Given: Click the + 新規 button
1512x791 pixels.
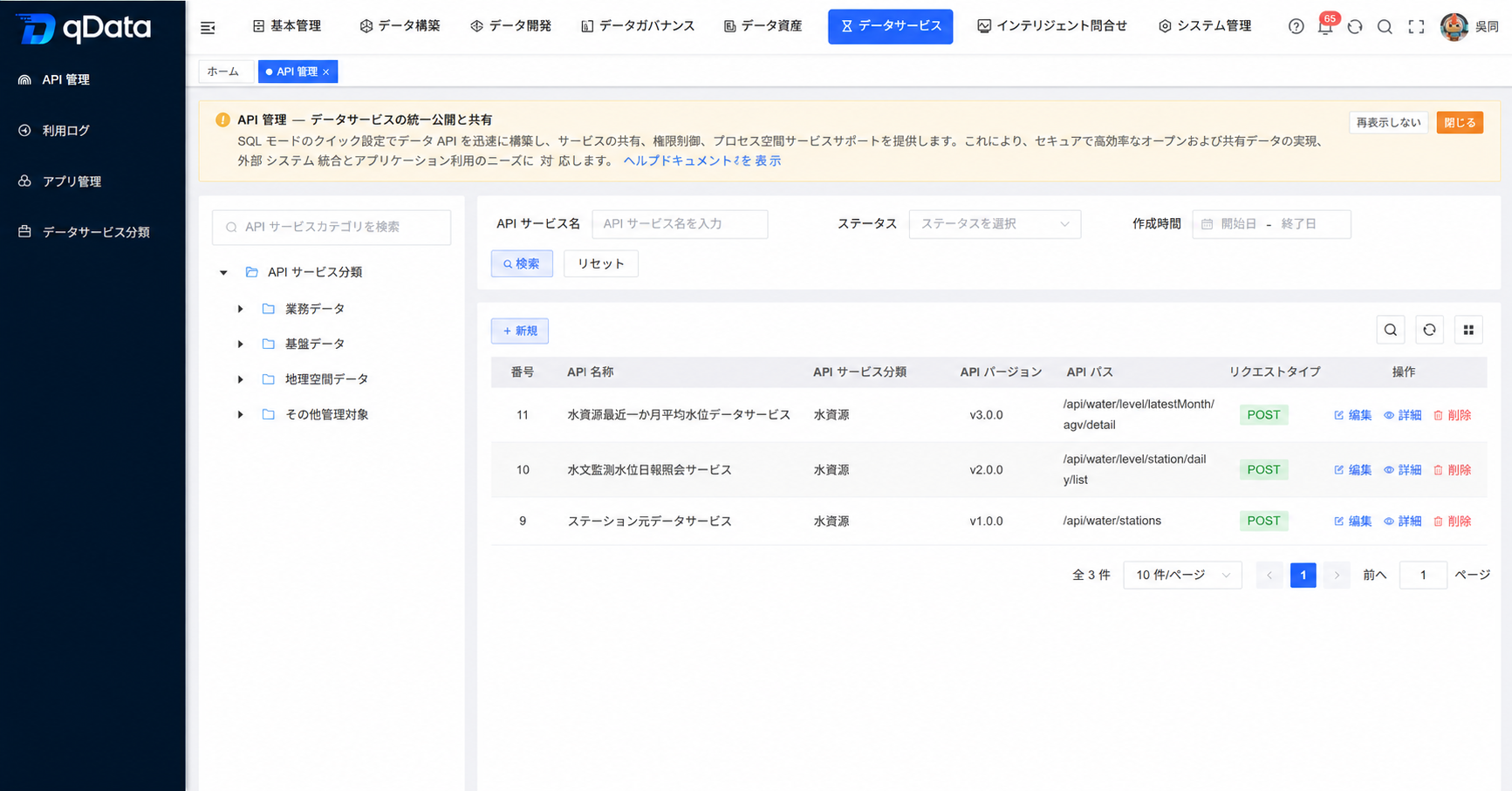Looking at the screenshot, I should click(520, 331).
